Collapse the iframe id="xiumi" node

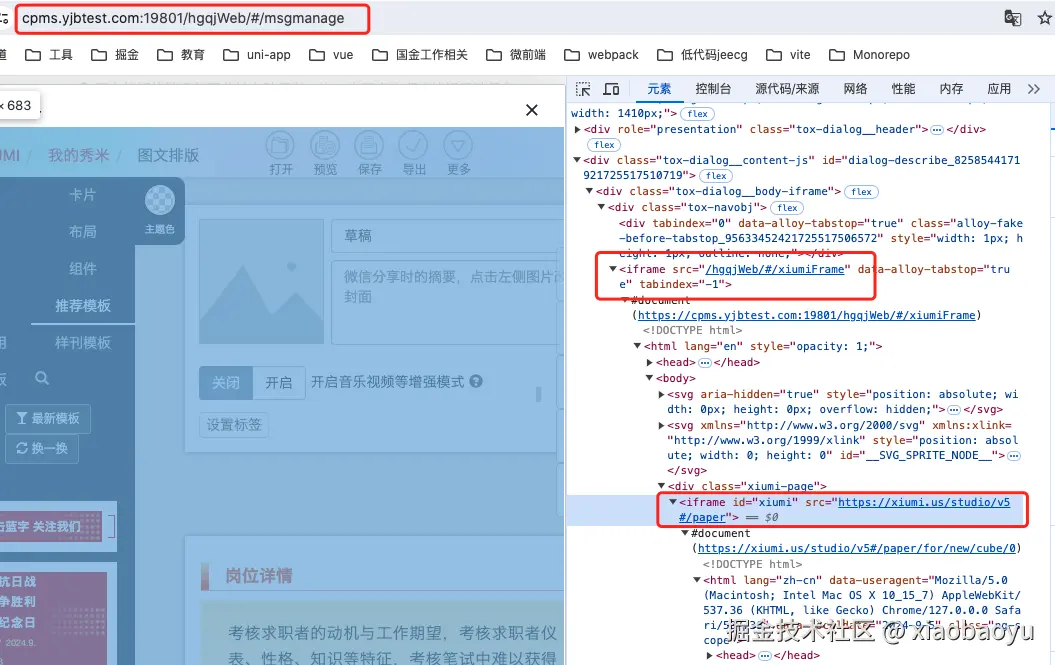coord(673,502)
